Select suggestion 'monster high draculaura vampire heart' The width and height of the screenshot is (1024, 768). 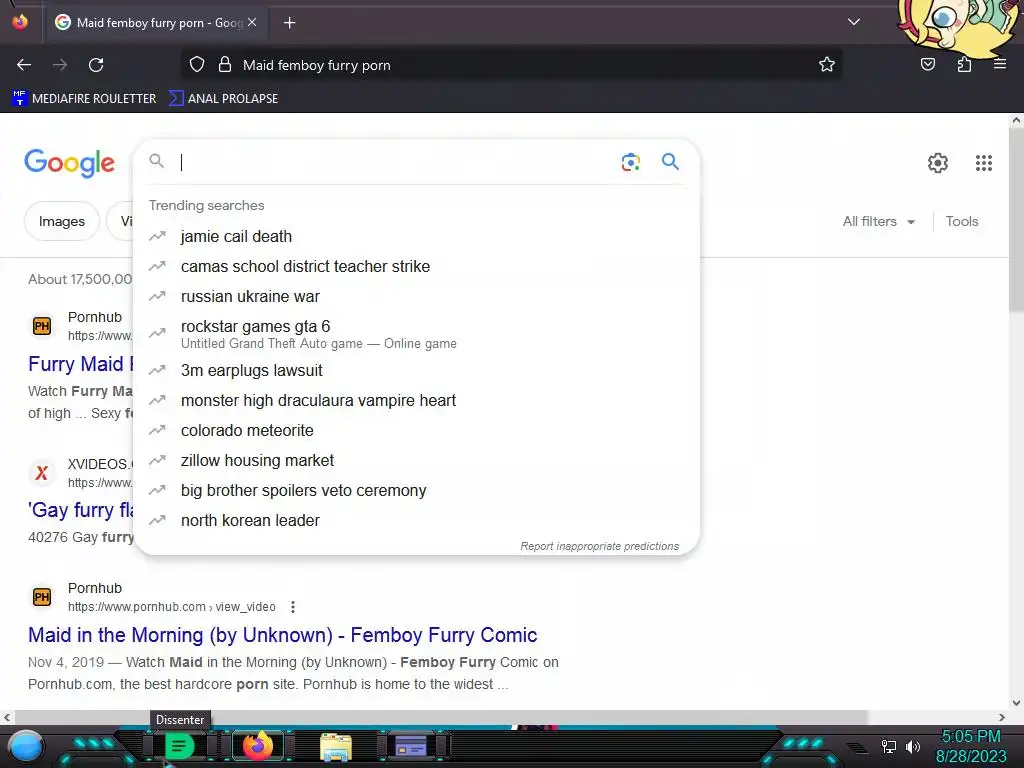pos(416,400)
